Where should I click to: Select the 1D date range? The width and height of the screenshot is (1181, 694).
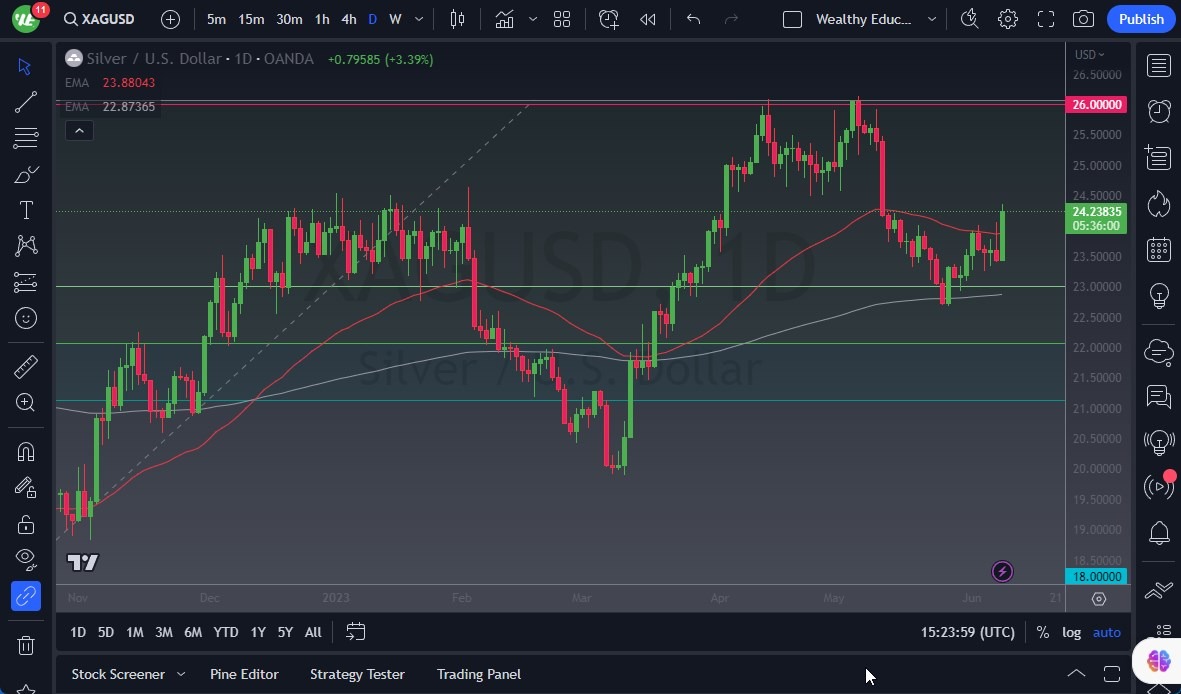(x=78, y=632)
